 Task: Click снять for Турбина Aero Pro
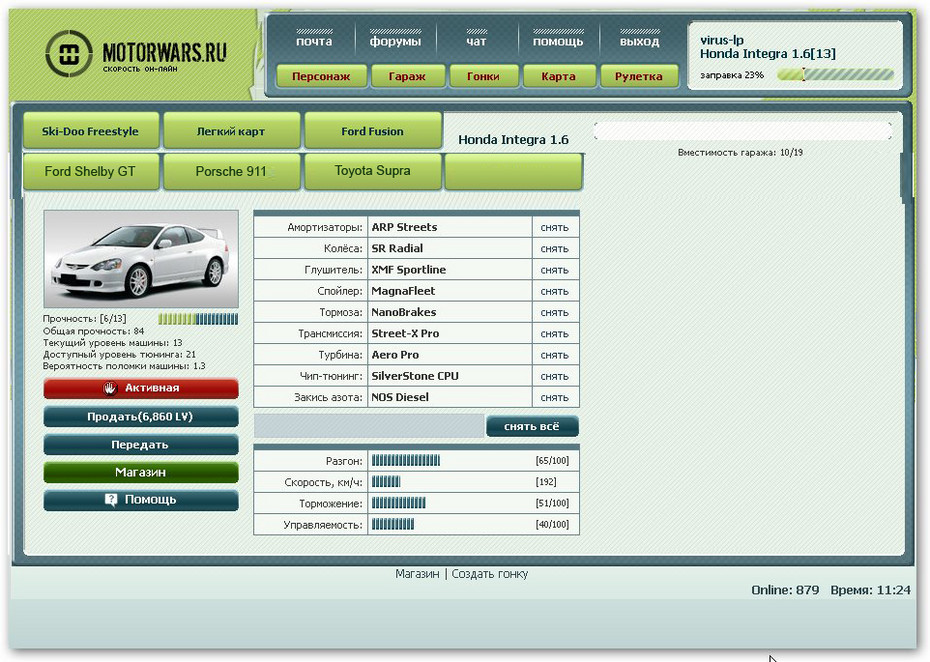pos(555,355)
